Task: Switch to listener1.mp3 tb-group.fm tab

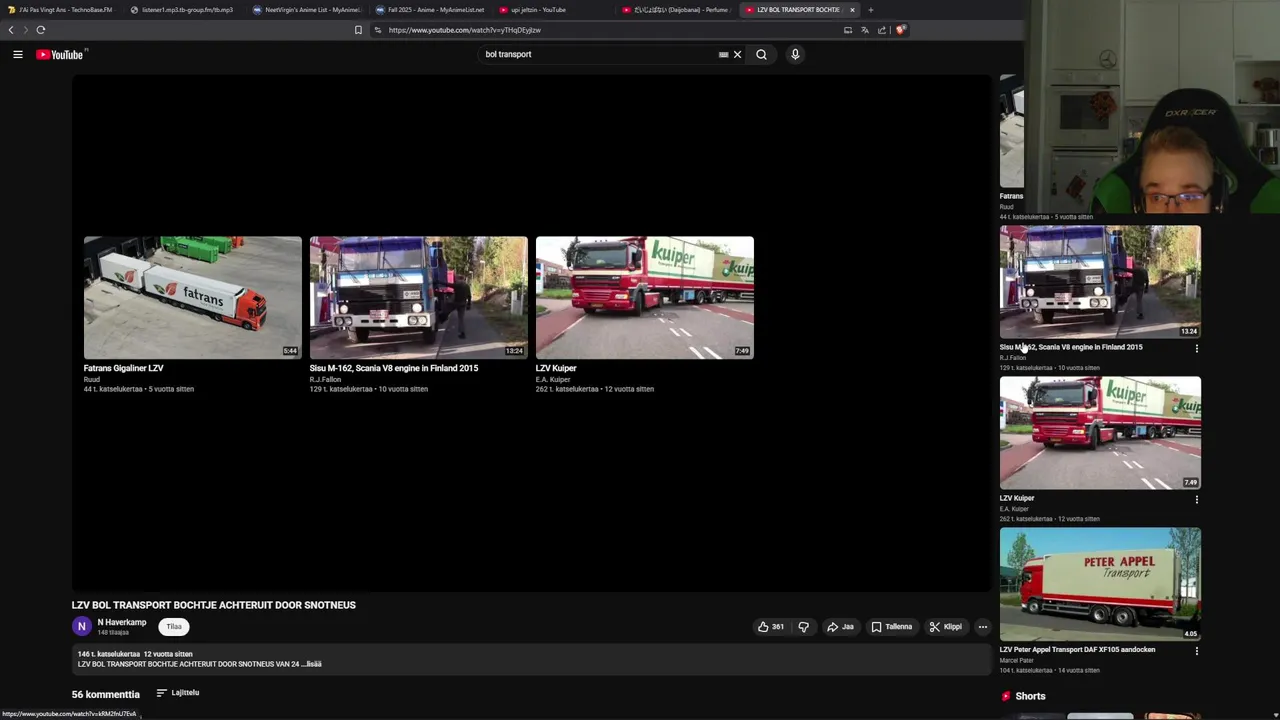Action: click(183, 10)
